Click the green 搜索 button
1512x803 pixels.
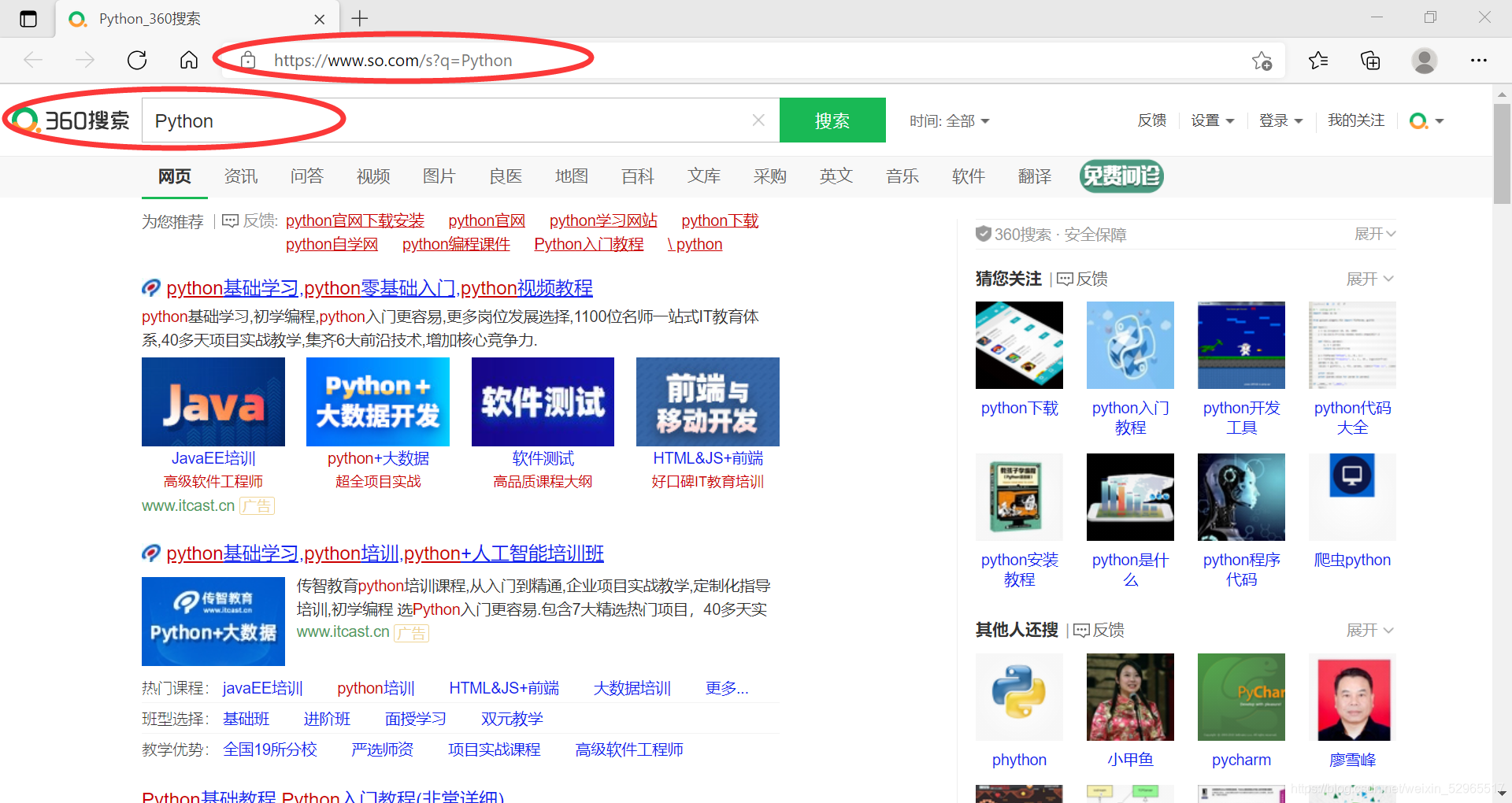pos(832,120)
